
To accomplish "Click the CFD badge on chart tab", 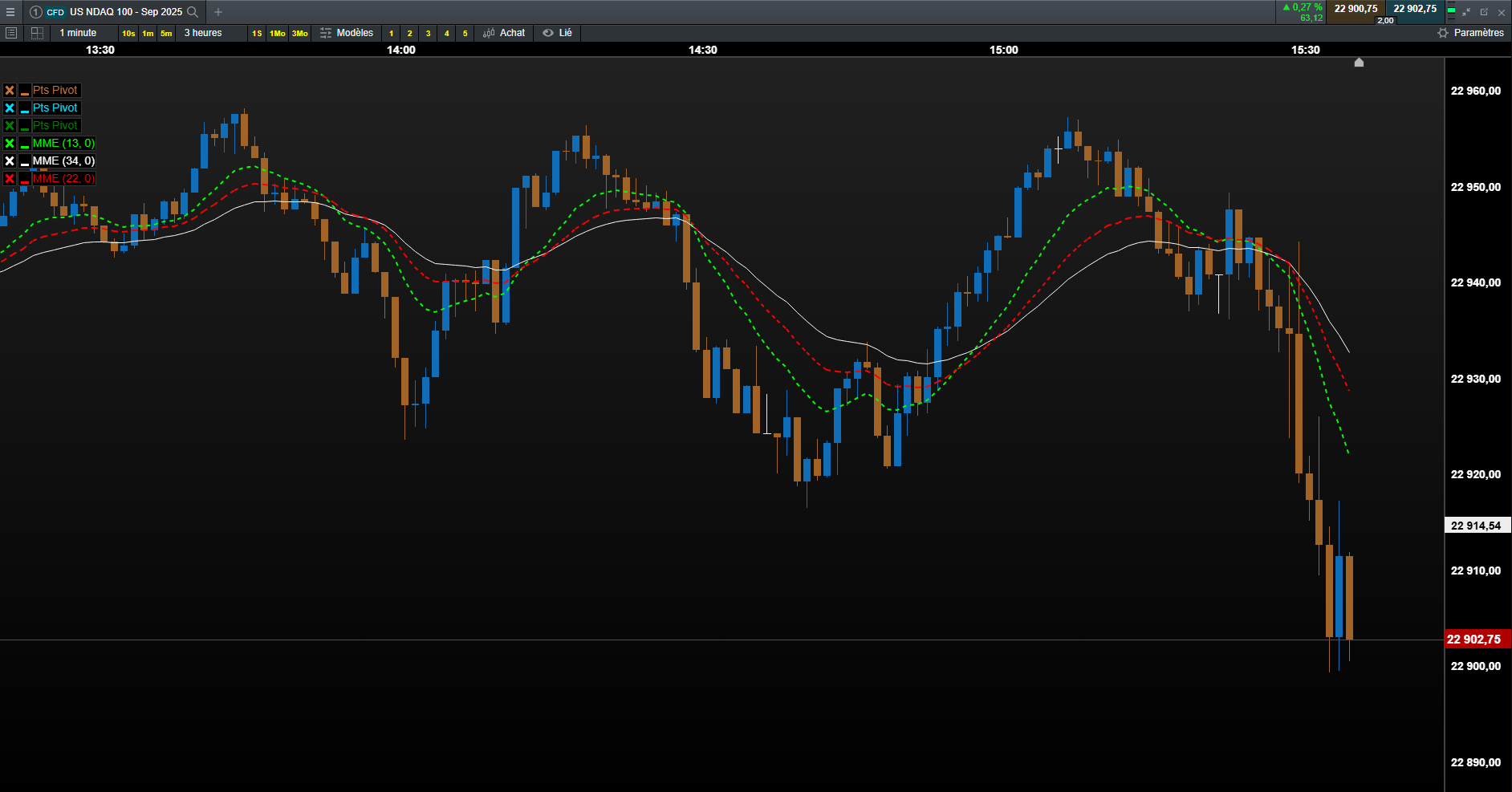I will click(55, 12).
